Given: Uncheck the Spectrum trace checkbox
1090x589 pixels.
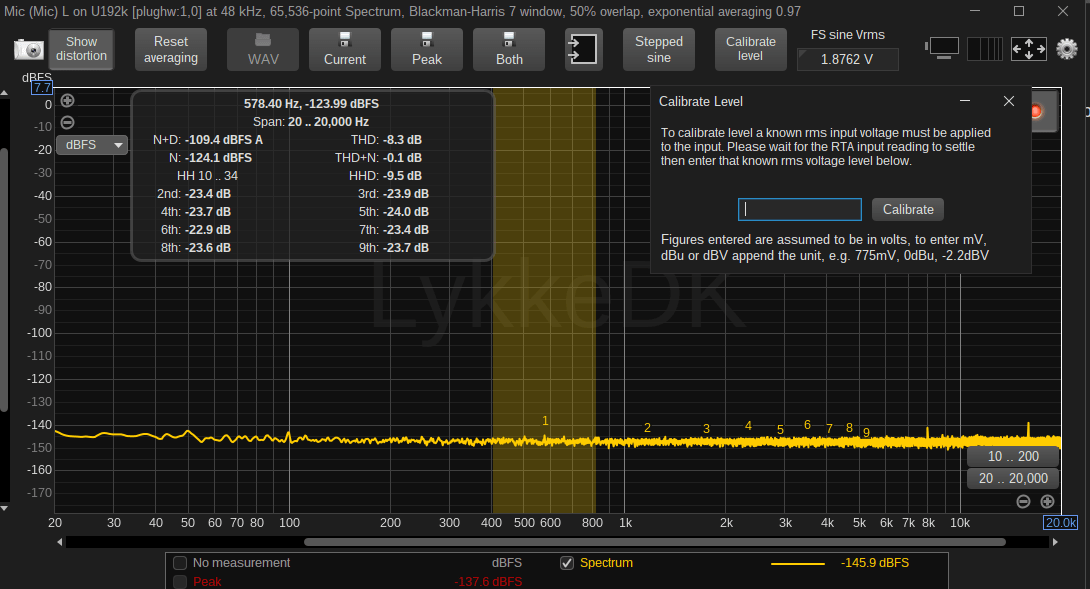Looking at the screenshot, I should pos(567,563).
